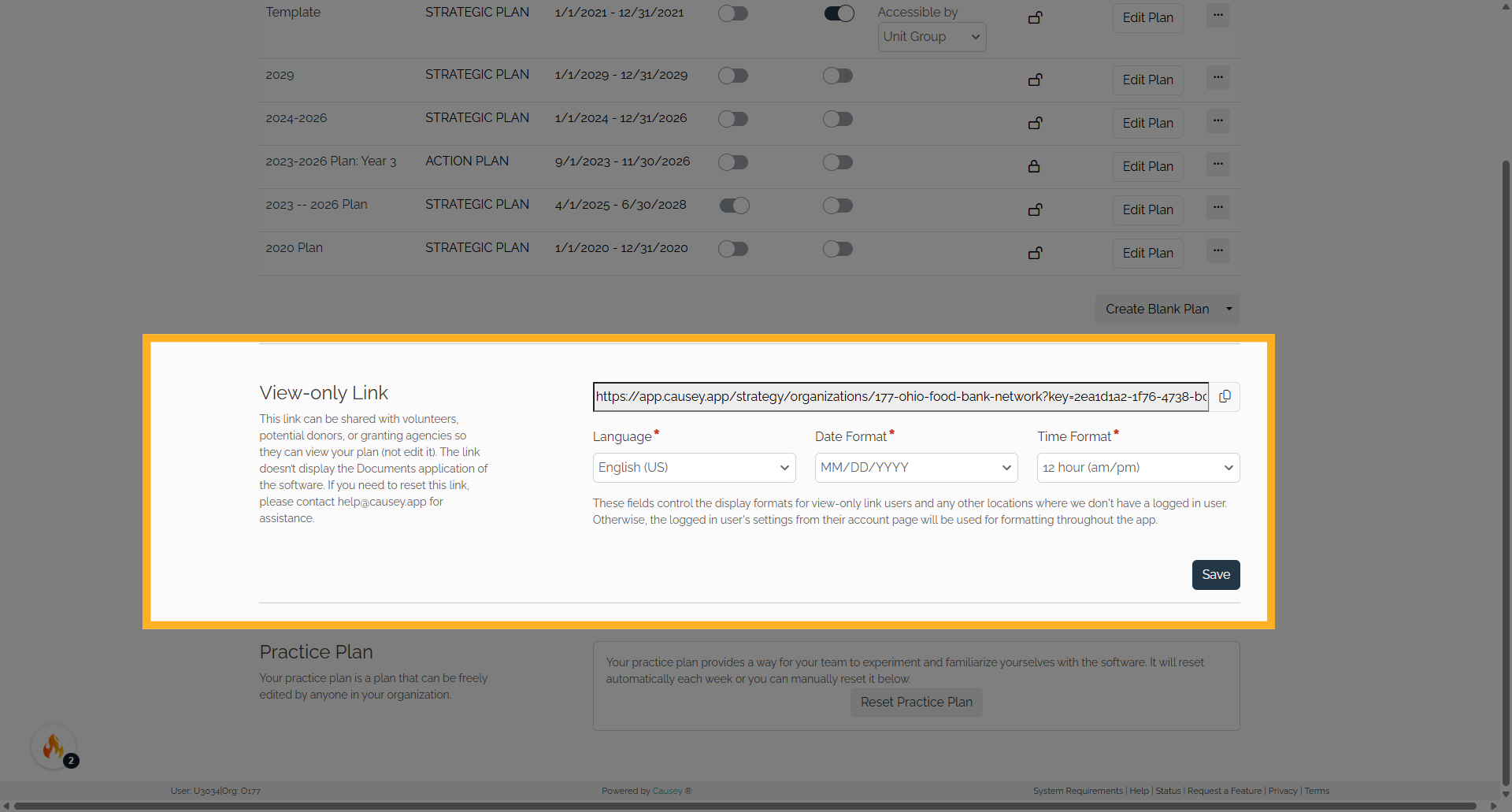
Task: Open the Status footer link
Action: 1168,792
